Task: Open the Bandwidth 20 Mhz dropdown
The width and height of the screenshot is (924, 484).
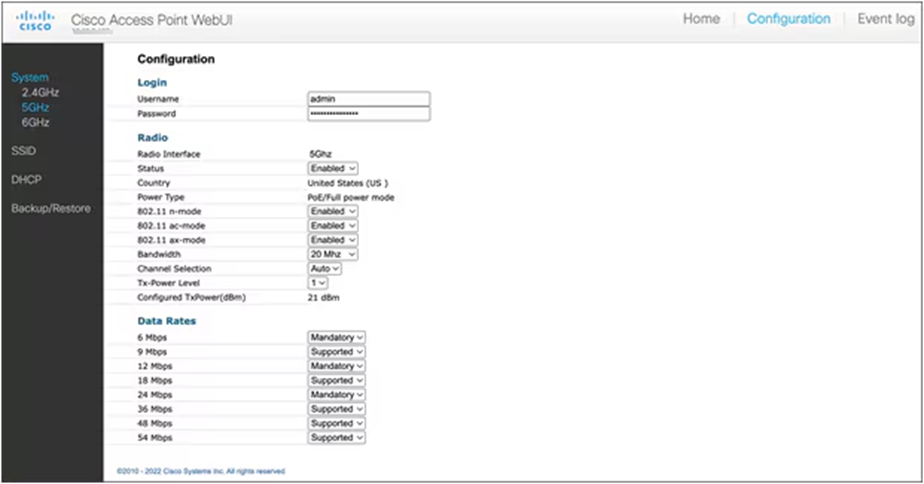Action: [x=333, y=254]
